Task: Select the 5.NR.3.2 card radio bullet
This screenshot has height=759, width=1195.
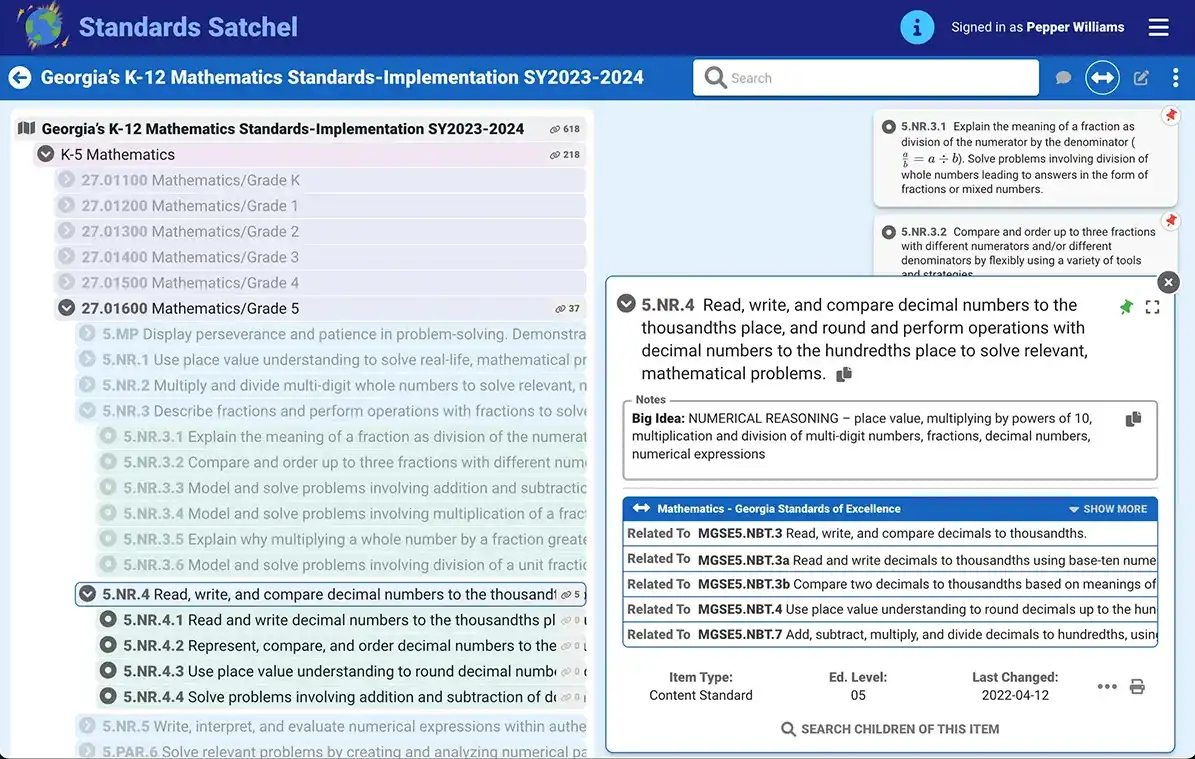Action: click(889, 232)
